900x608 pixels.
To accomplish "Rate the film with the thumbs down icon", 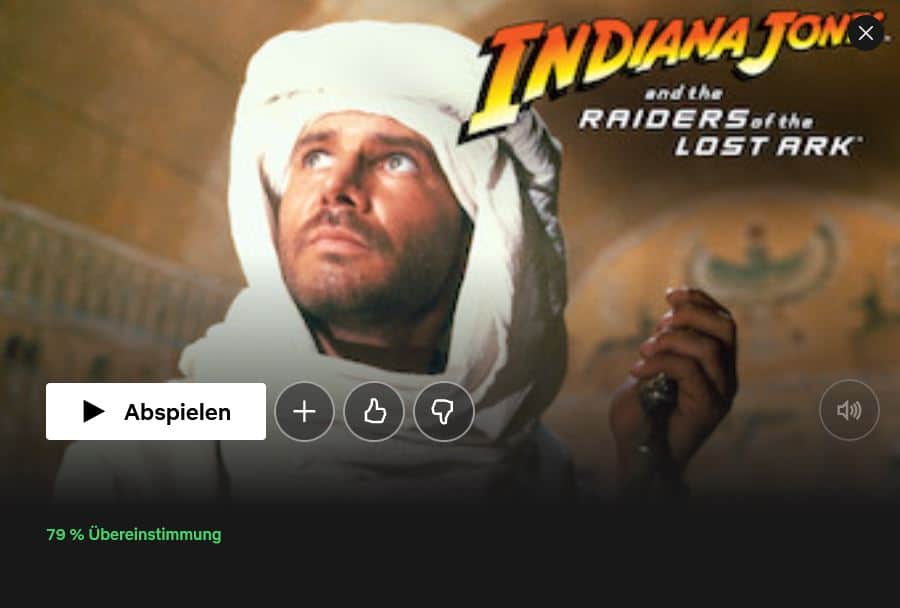I will pos(444,412).
